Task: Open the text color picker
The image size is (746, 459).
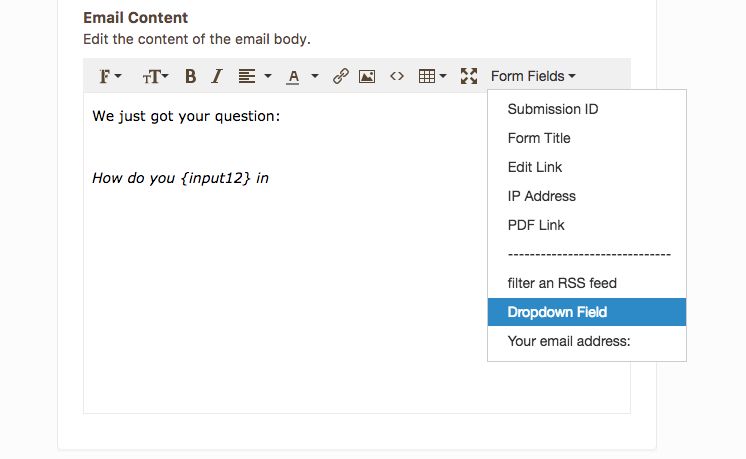Action: (x=302, y=76)
